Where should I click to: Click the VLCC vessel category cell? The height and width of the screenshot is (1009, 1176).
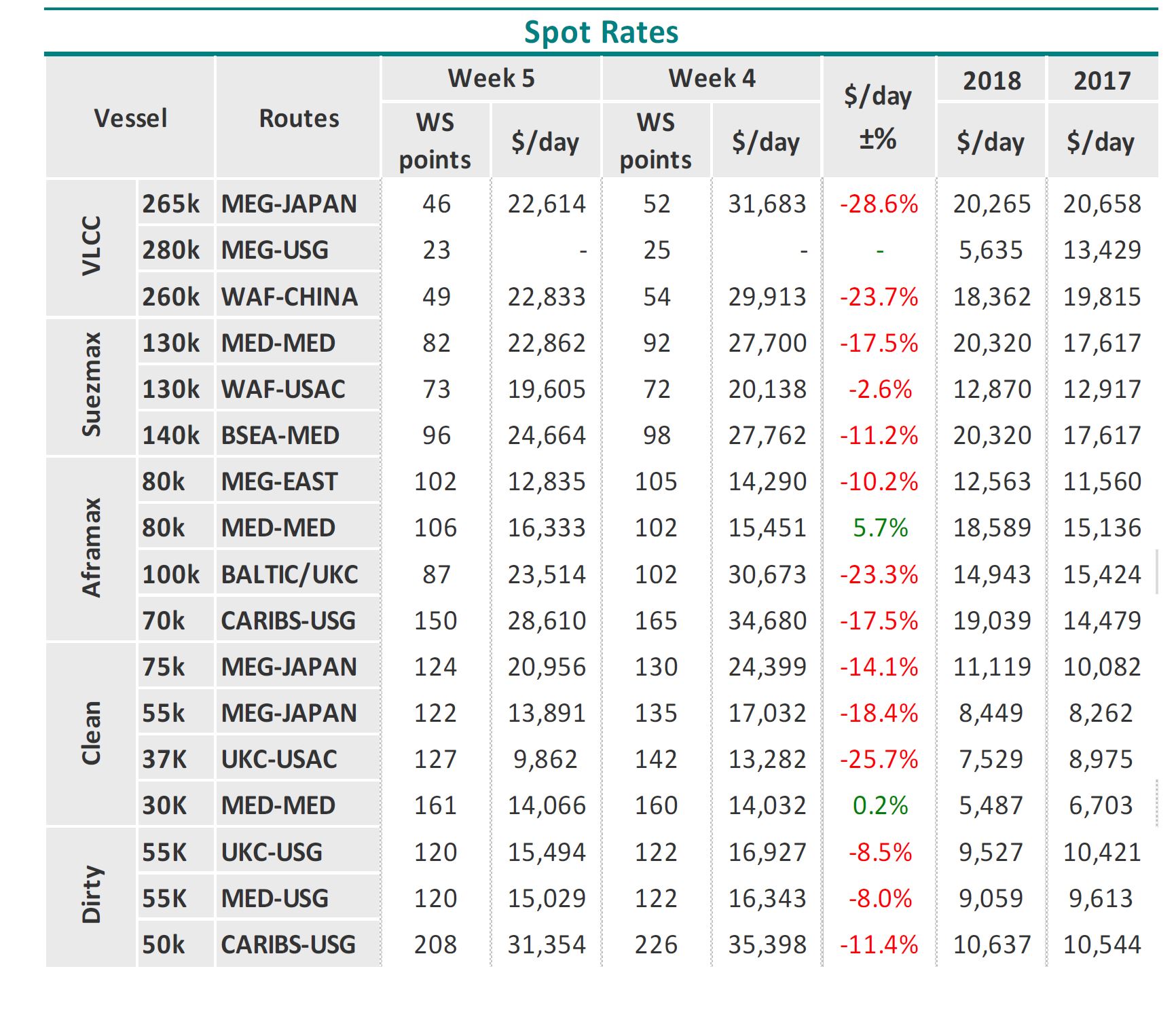91,247
